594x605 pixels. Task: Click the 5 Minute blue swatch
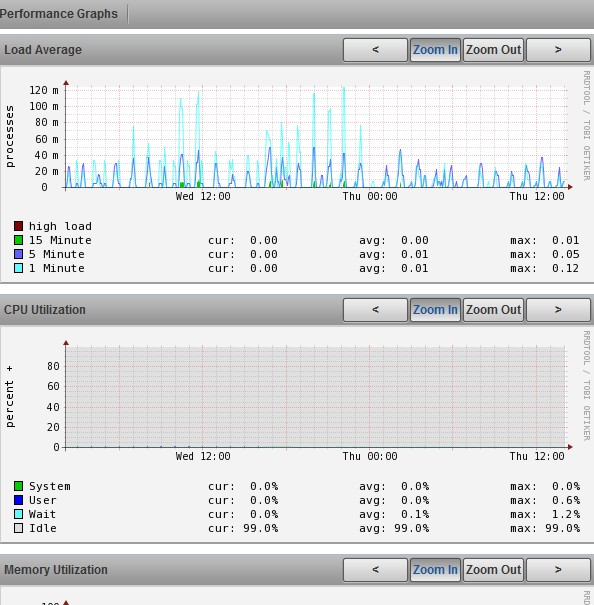point(19,254)
